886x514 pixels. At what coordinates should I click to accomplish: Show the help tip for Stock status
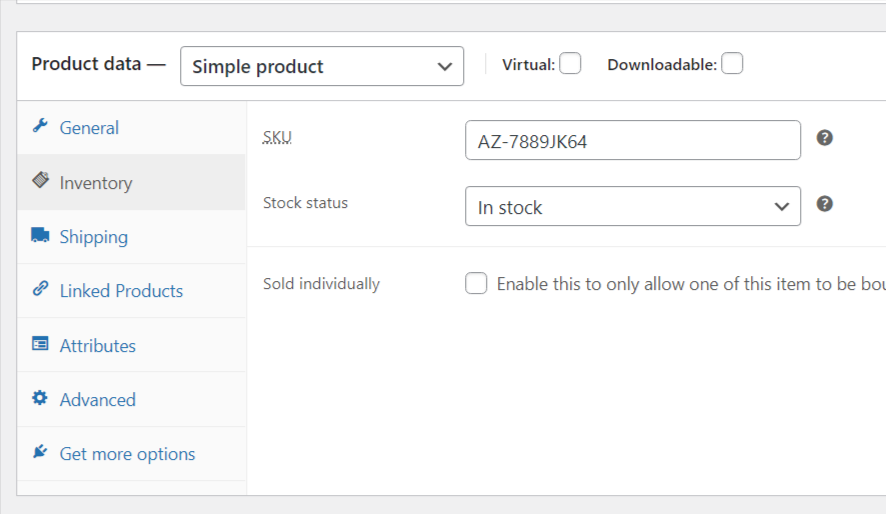pos(824,204)
